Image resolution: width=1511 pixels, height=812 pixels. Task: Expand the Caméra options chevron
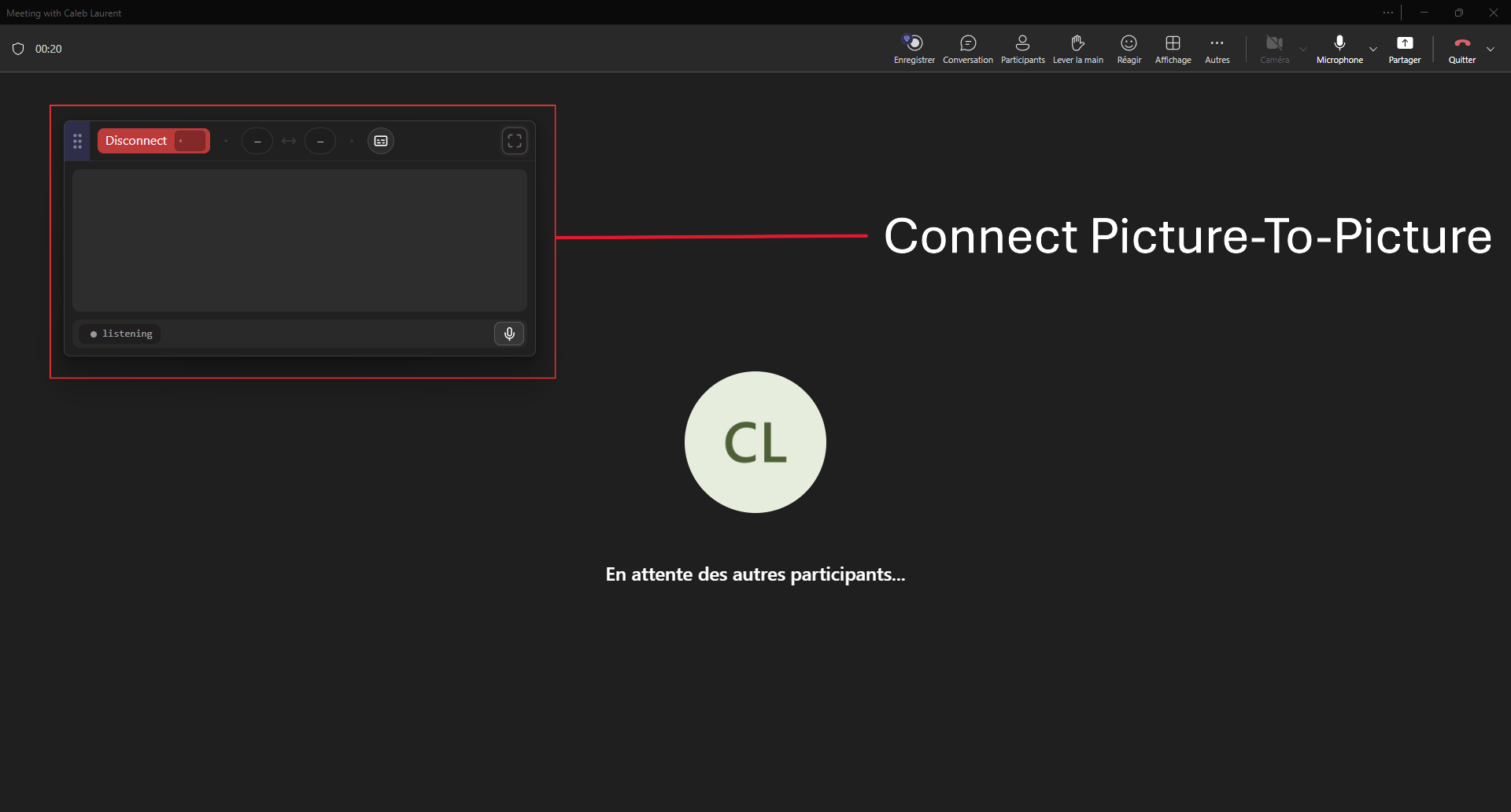pos(1302,49)
